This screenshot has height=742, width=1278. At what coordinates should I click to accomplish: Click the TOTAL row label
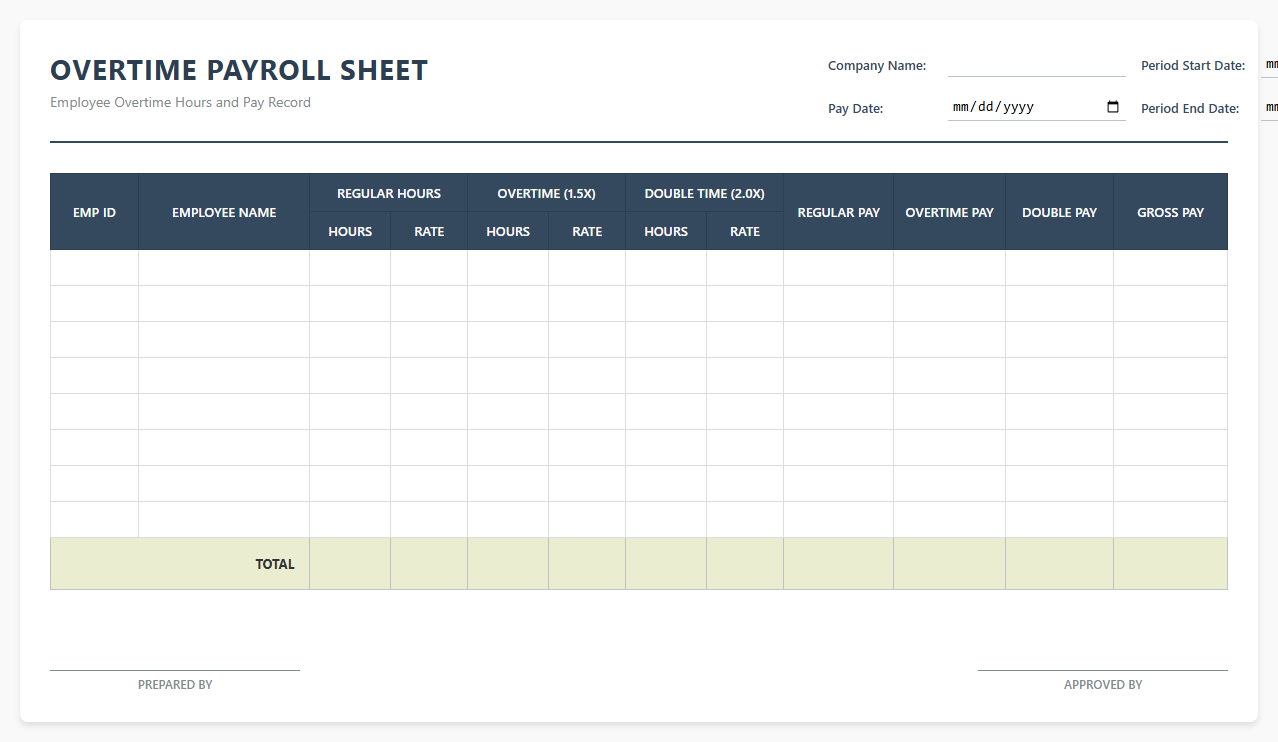pos(275,564)
